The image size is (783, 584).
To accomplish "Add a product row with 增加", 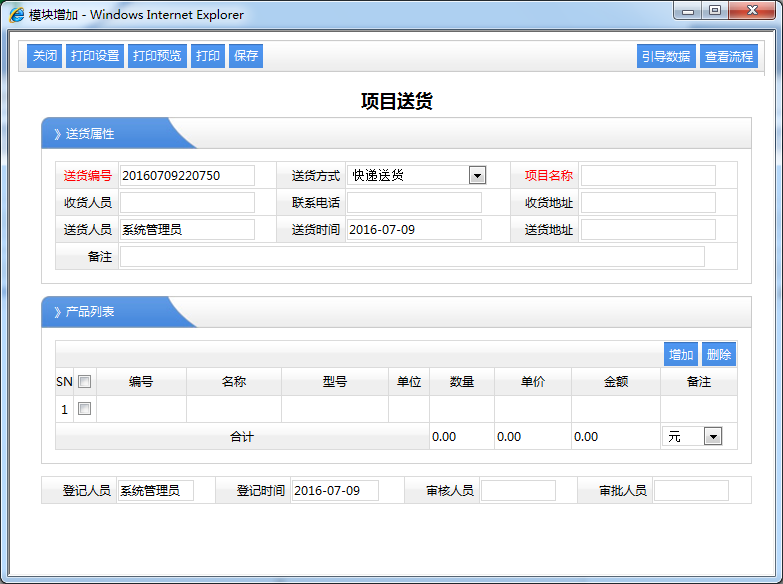I will pos(681,354).
